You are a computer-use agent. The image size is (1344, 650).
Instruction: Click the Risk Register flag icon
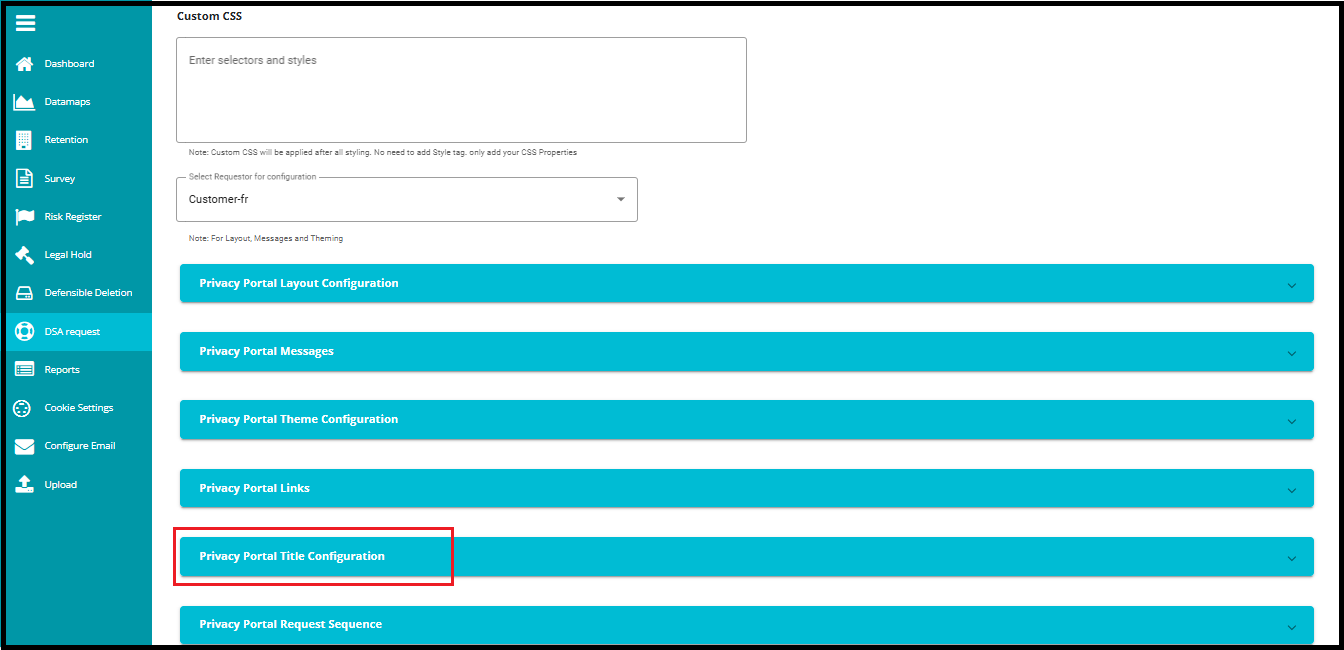[25, 217]
